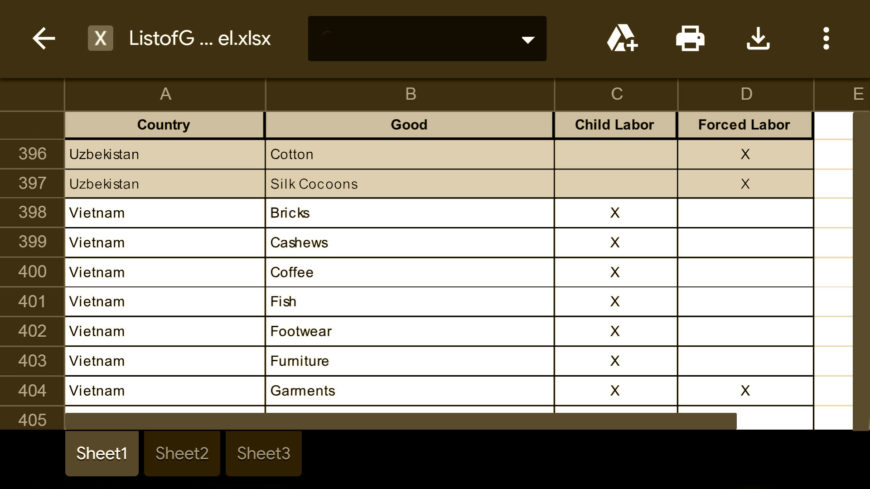870x489 pixels.
Task: Open the three-dot overflow menu
Action: point(826,39)
